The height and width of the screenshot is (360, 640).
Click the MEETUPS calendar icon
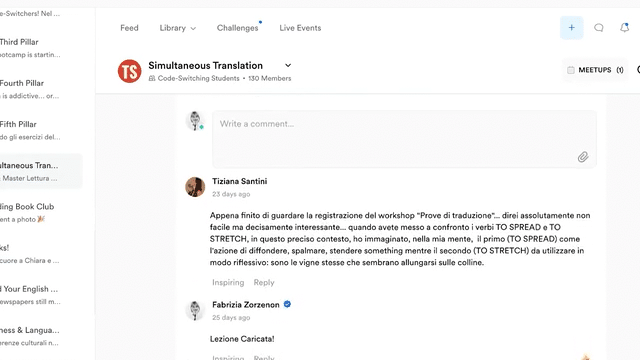click(x=571, y=70)
